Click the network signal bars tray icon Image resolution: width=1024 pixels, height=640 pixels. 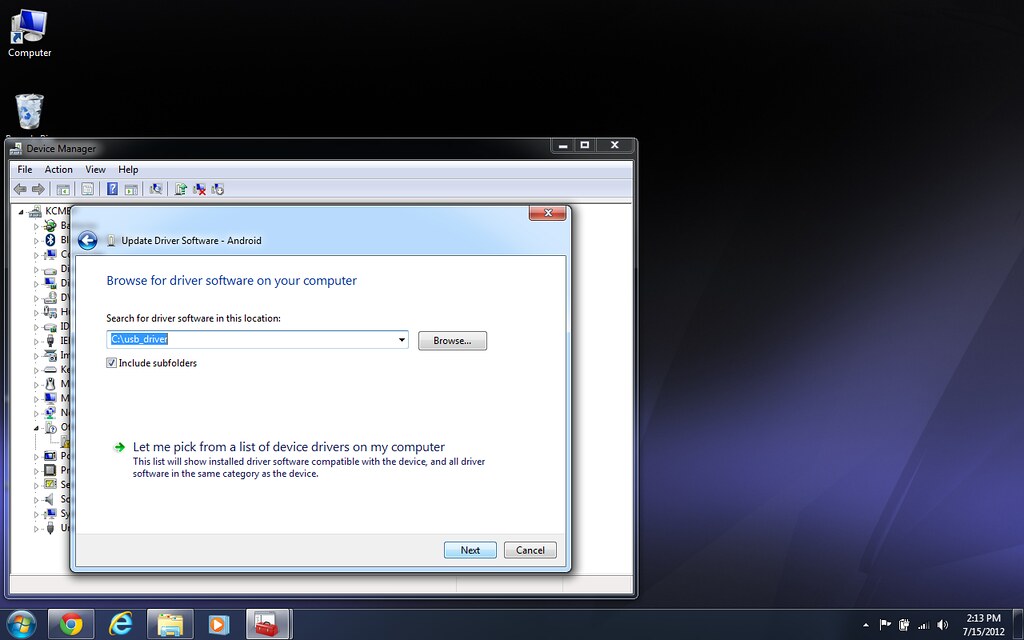[x=923, y=625]
